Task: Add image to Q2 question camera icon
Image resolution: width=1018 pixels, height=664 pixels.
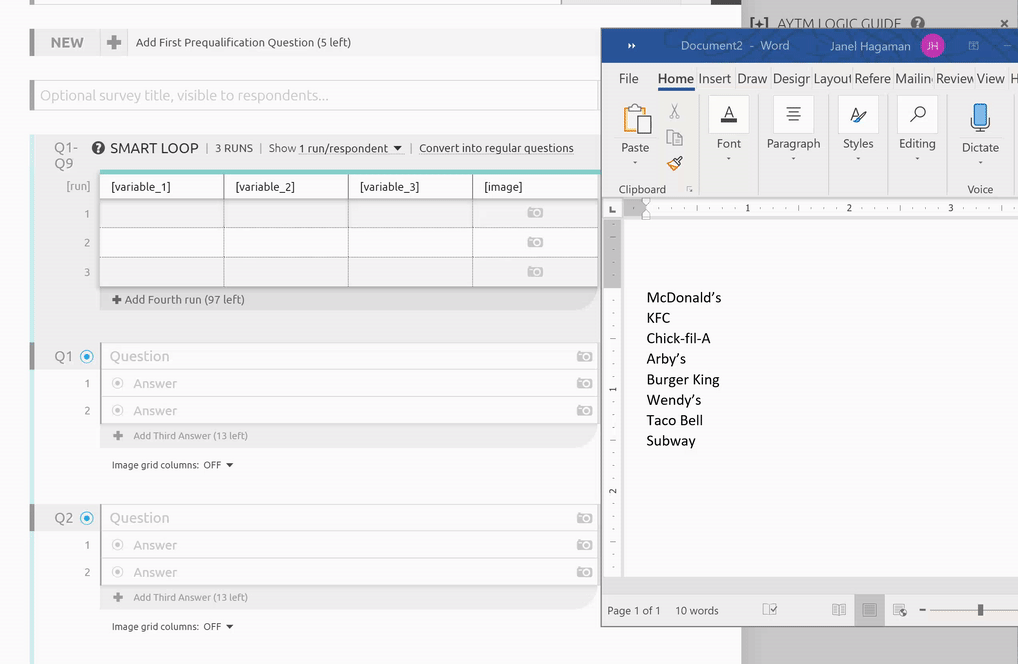Action: click(584, 518)
